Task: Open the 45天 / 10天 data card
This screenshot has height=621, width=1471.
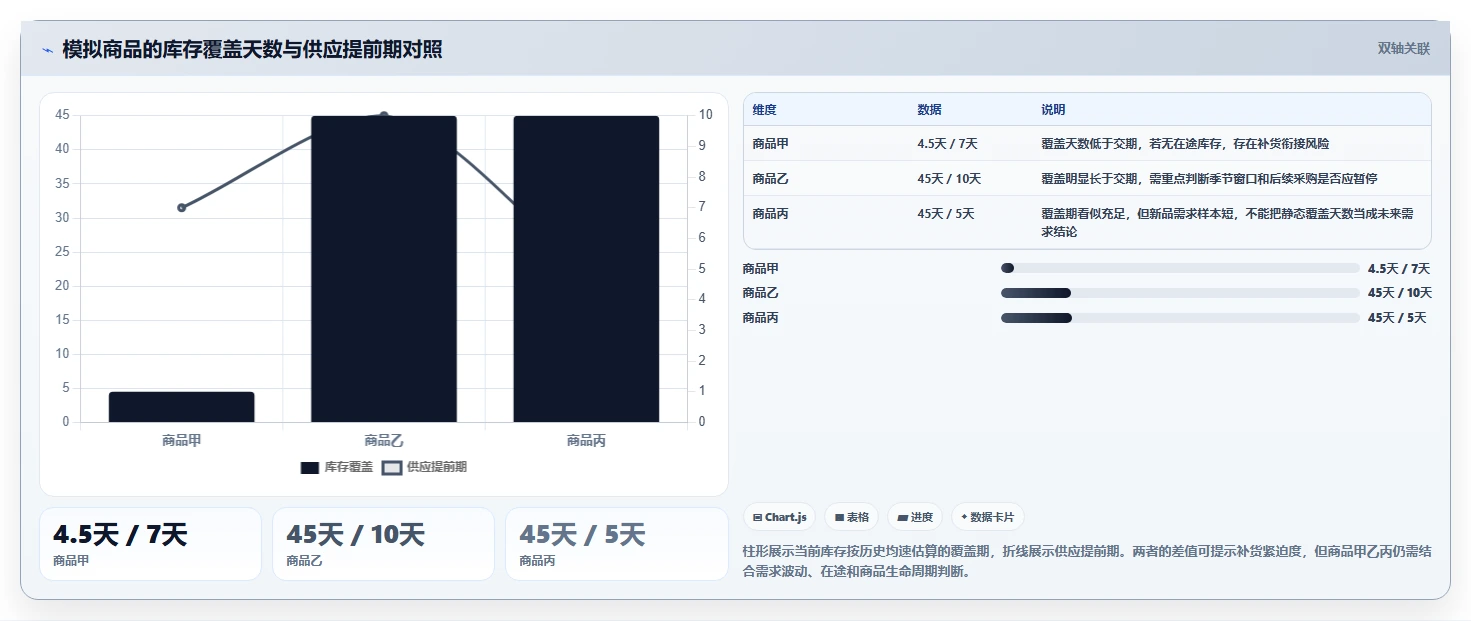Action: click(383, 544)
